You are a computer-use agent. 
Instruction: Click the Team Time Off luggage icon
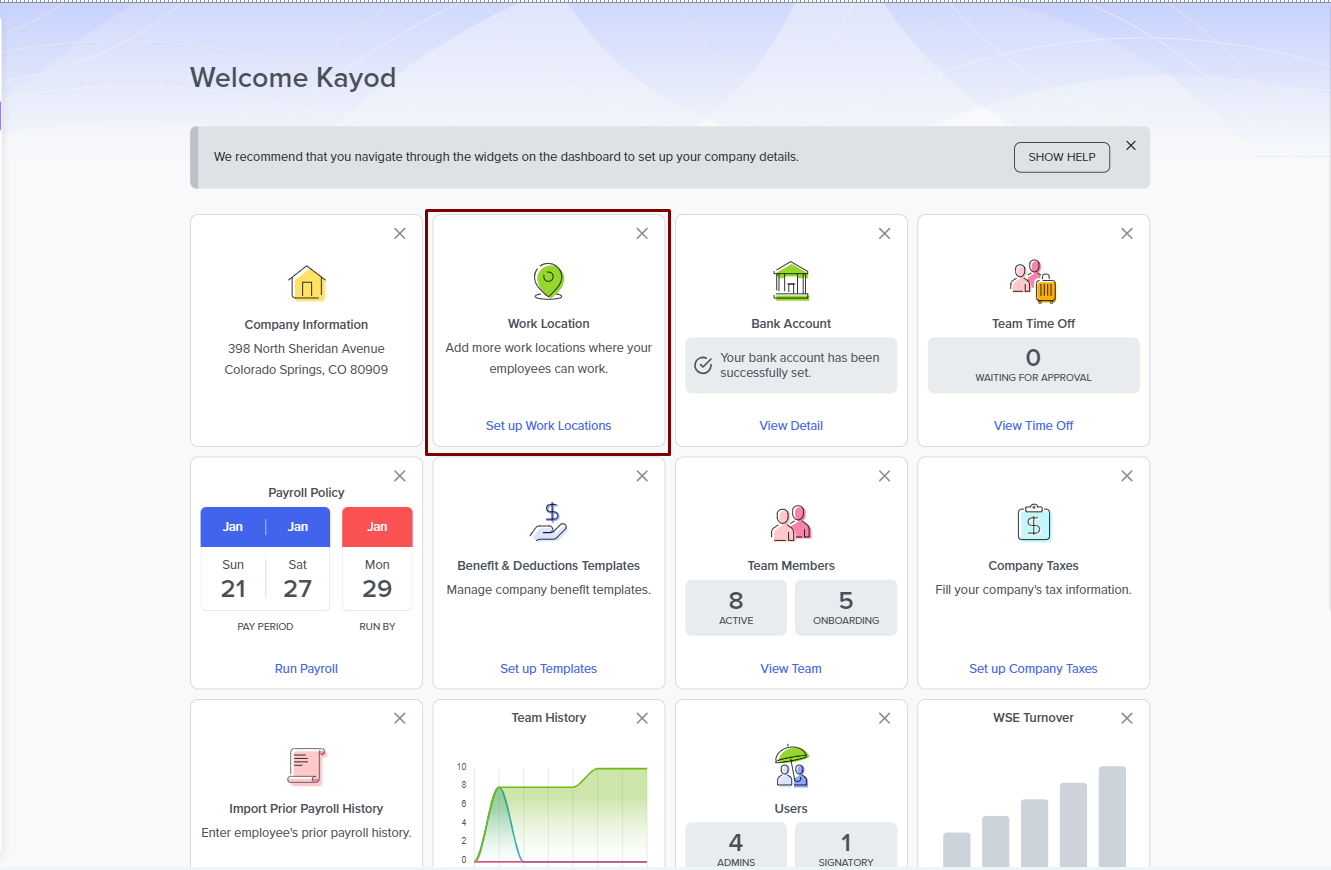pyautogui.click(x=1033, y=282)
